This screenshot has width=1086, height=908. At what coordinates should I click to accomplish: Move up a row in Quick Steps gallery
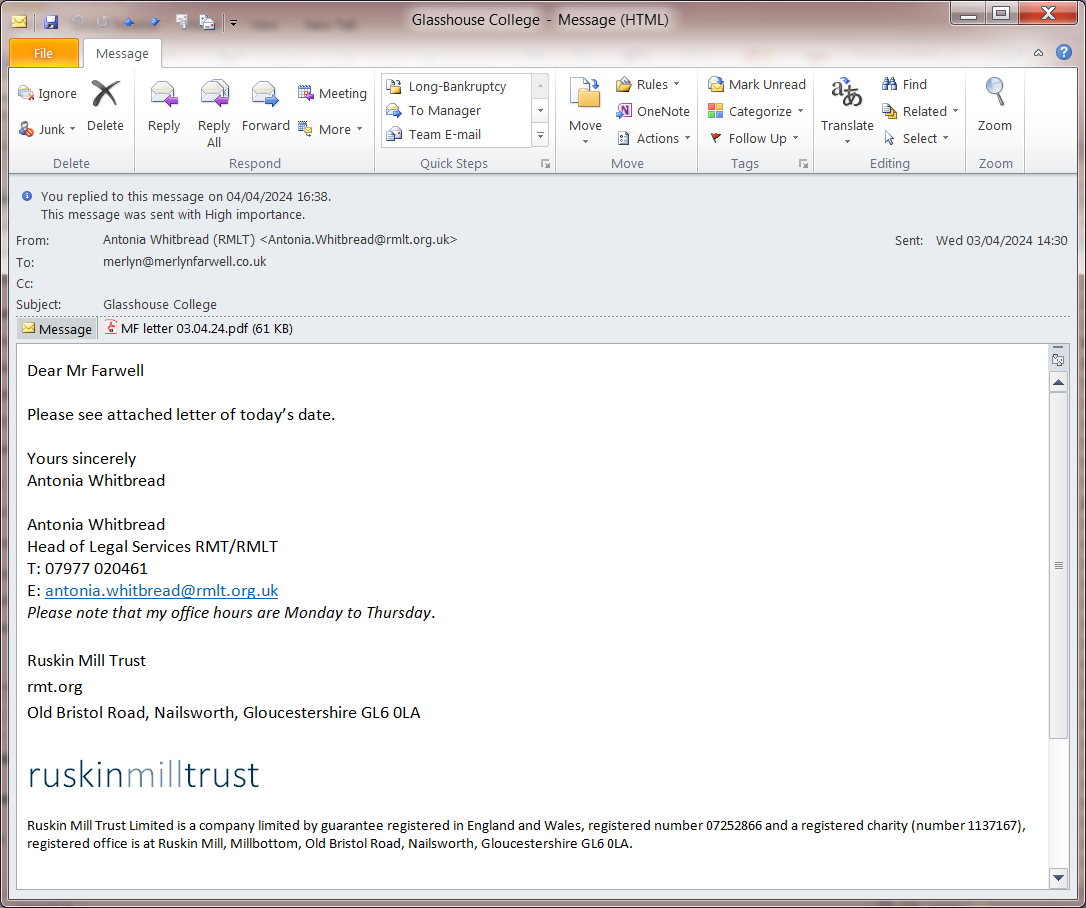[x=540, y=86]
